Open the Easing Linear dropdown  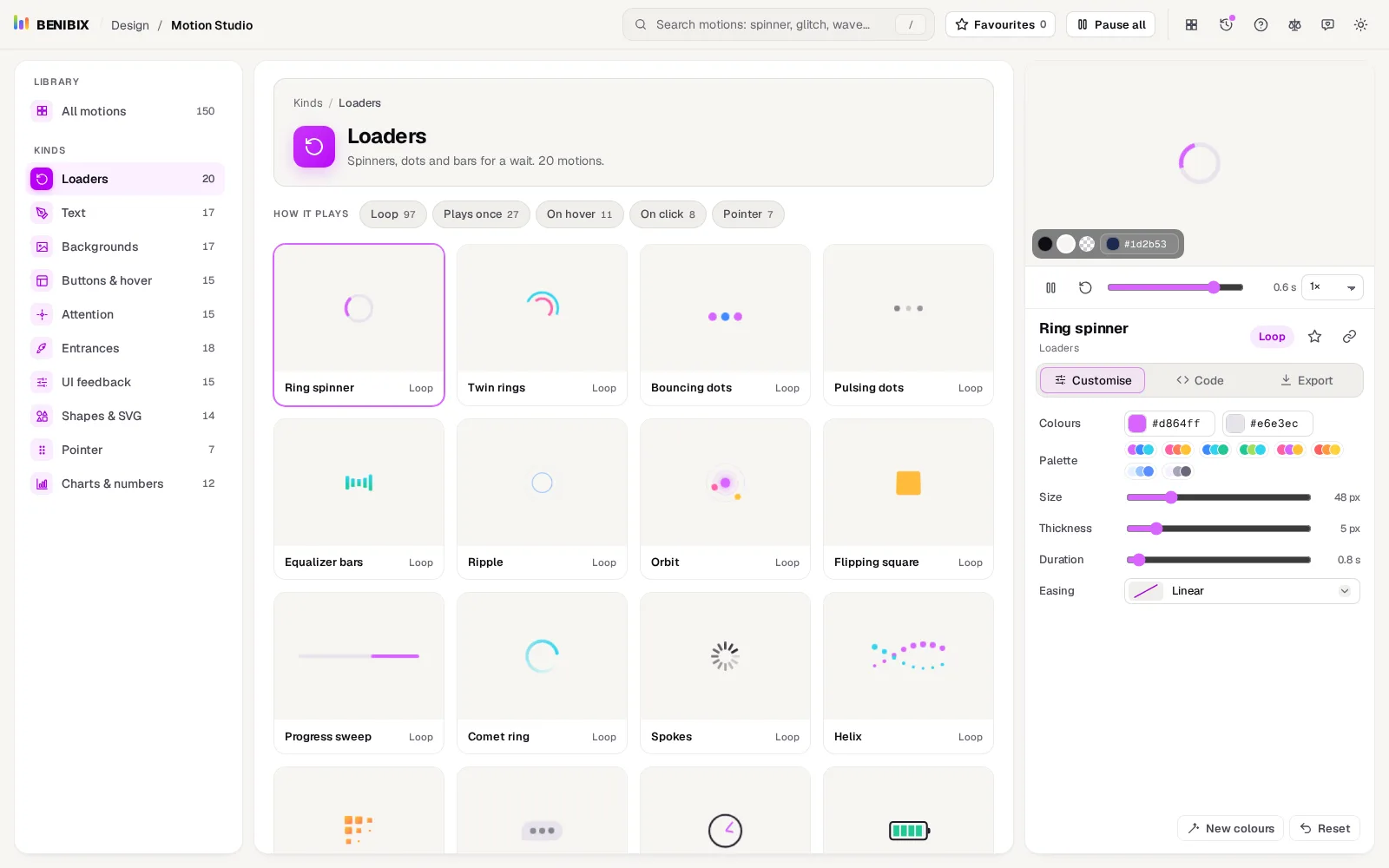(1241, 591)
